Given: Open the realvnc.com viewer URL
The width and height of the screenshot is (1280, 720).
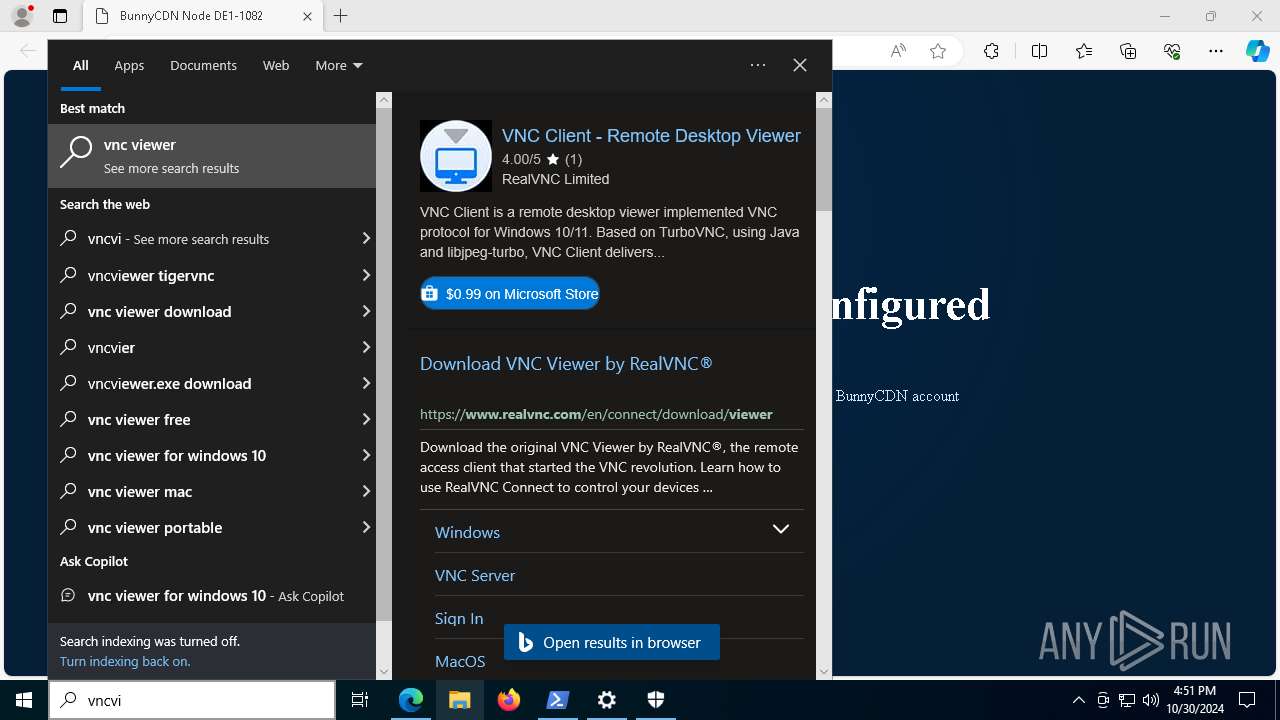Looking at the screenshot, I should pyautogui.click(x=596, y=414).
